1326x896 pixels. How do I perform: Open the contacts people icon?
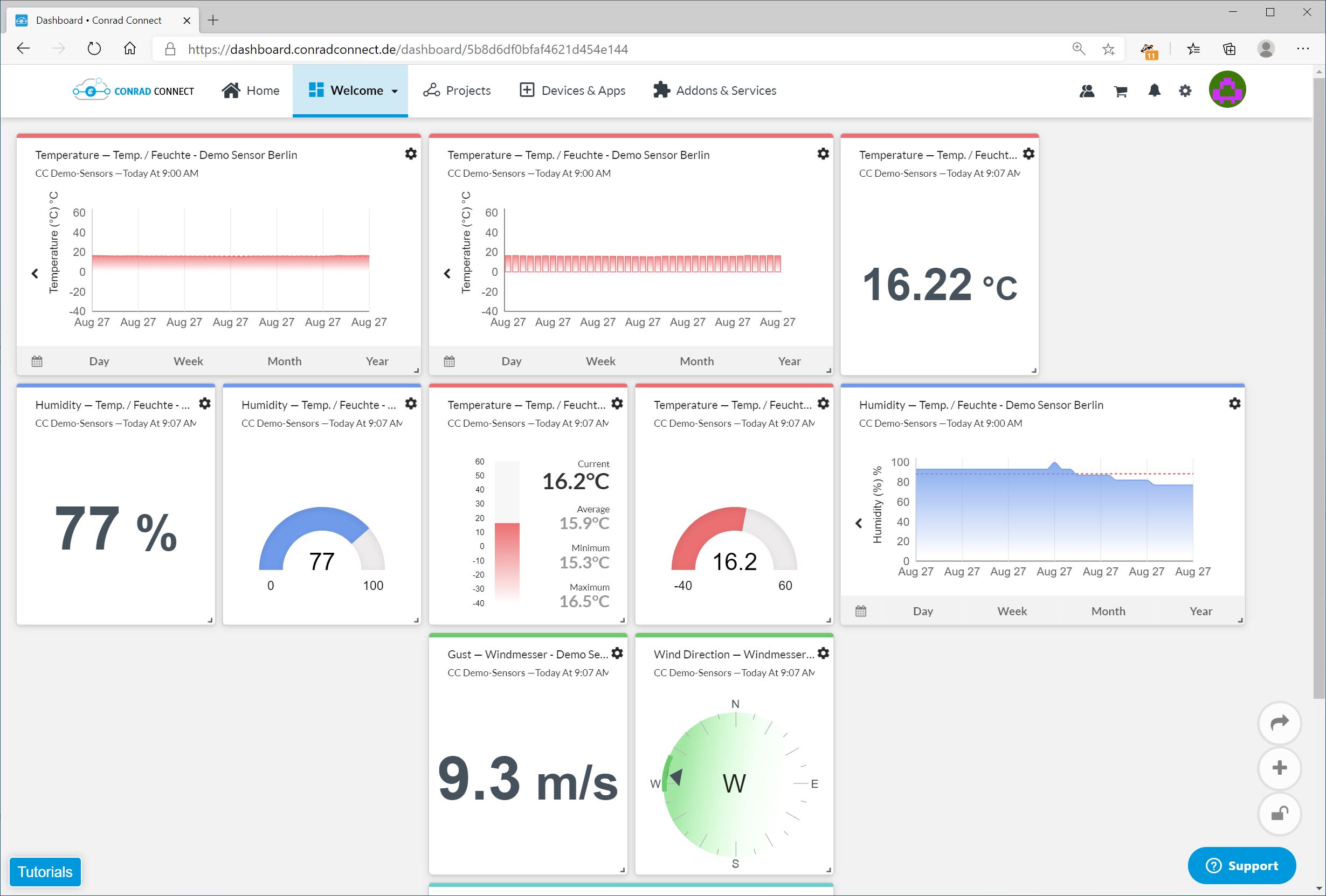click(1087, 91)
